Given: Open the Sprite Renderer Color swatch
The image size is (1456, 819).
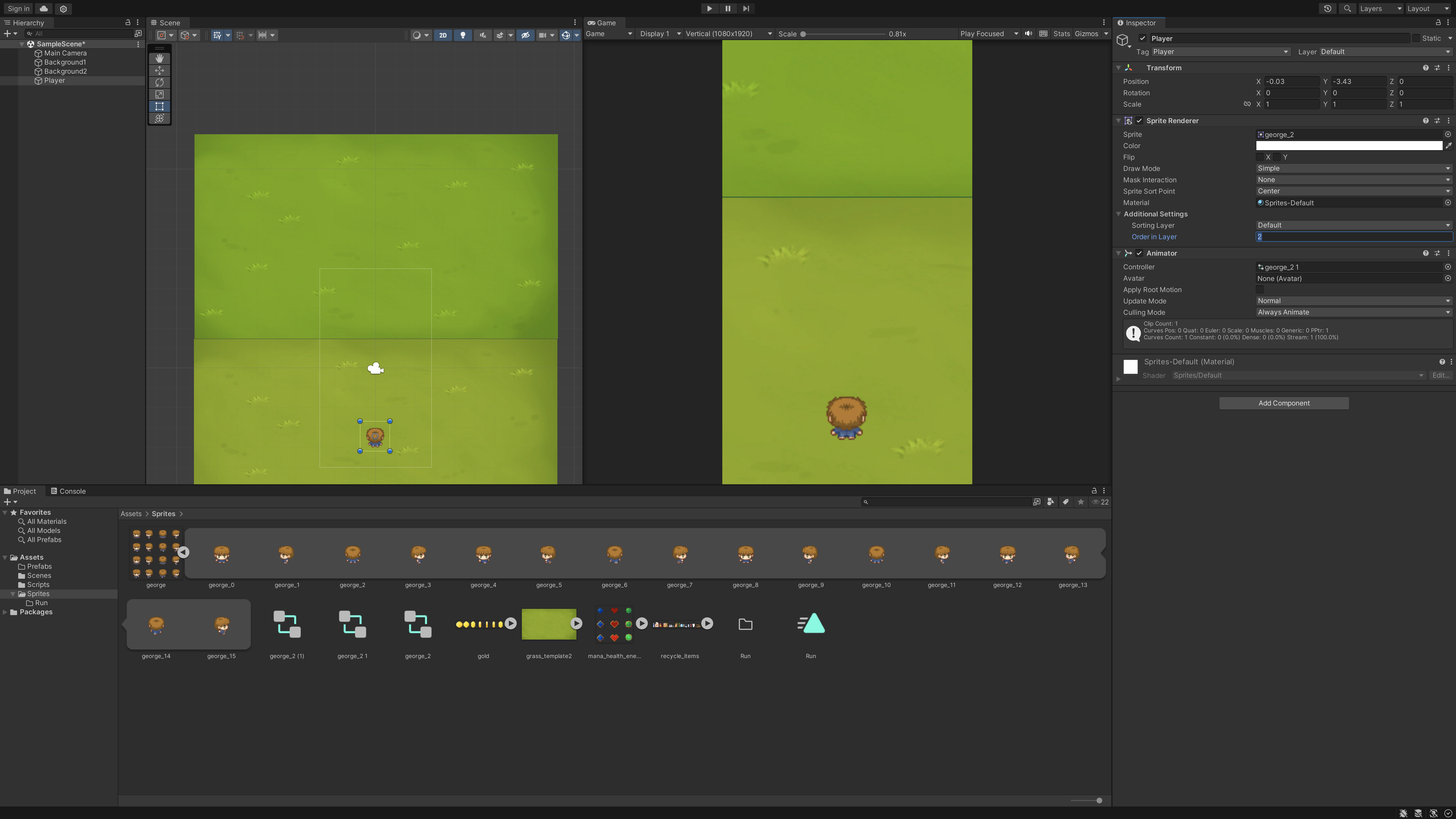Looking at the screenshot, I should 1349,146.
